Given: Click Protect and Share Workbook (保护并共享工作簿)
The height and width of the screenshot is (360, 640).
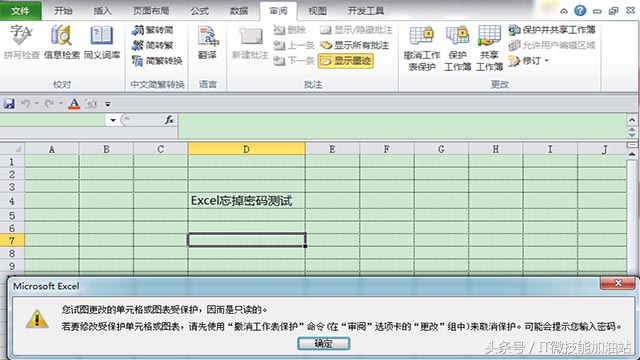Looking at the screenshot, I should [552, 30].
